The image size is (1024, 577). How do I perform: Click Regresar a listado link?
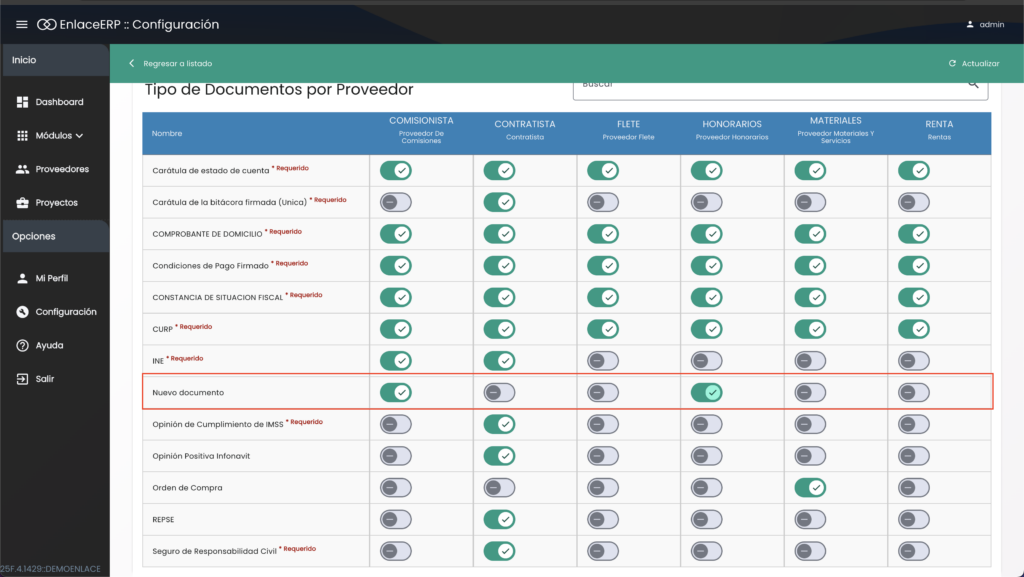tap(178, 63)
